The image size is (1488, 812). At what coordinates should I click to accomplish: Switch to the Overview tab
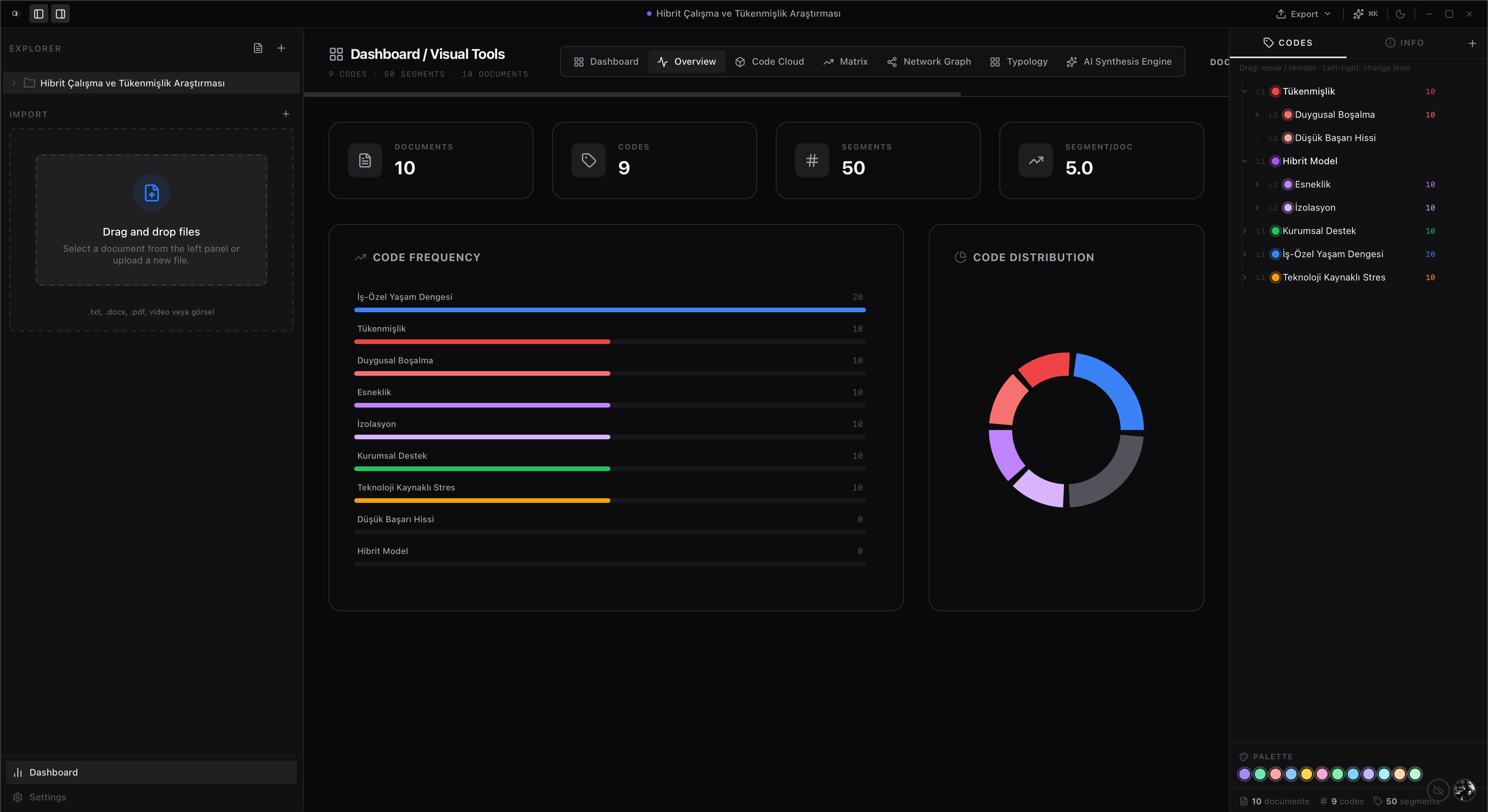click(x=686, y=61)
